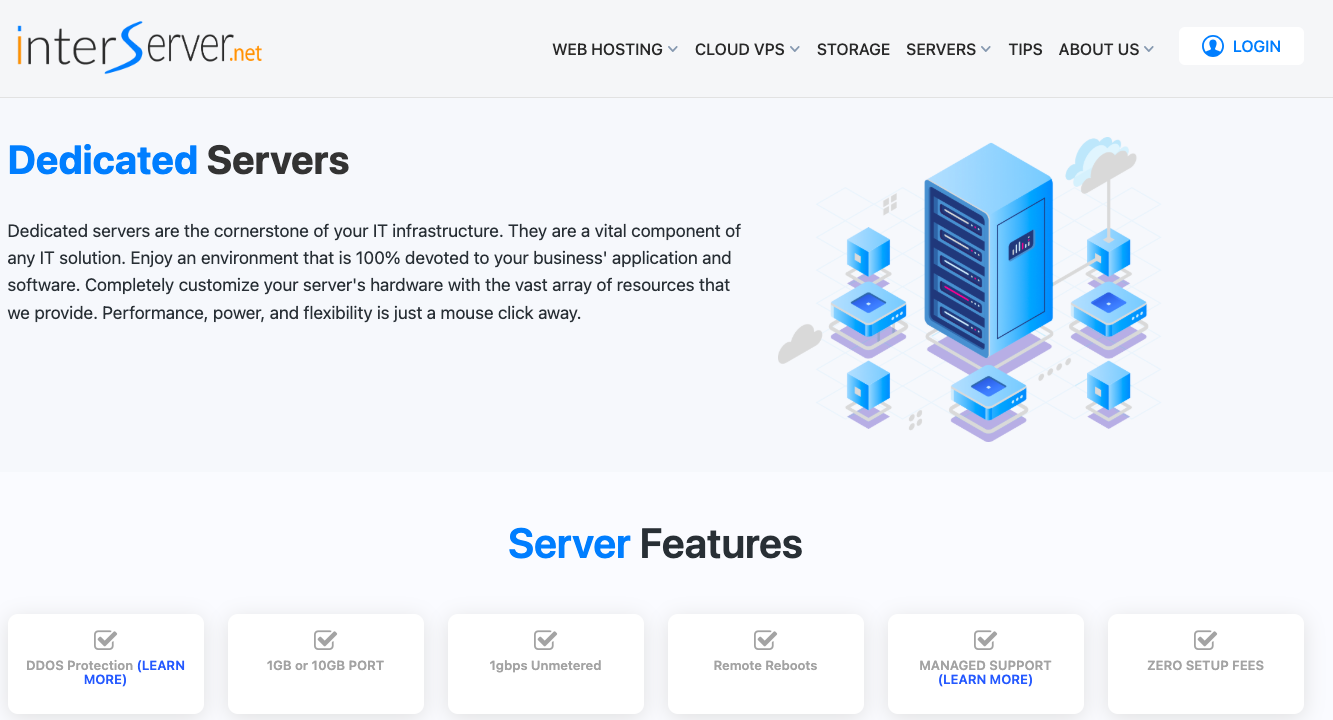The width and height of the screenshot is (1333, 720).
Task: Click the 1gbps Unmetered checkmark icon
Action: [x=545, y=640]
